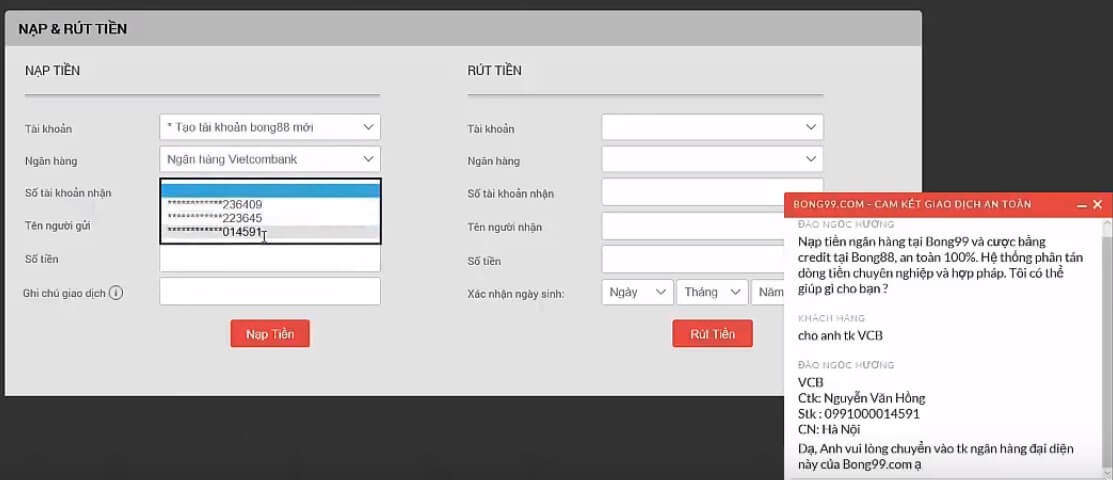The width and height of the screenshot is (1113, 480).
Task: Click the deposit Số tiền input field
Action: coord(269,259)
